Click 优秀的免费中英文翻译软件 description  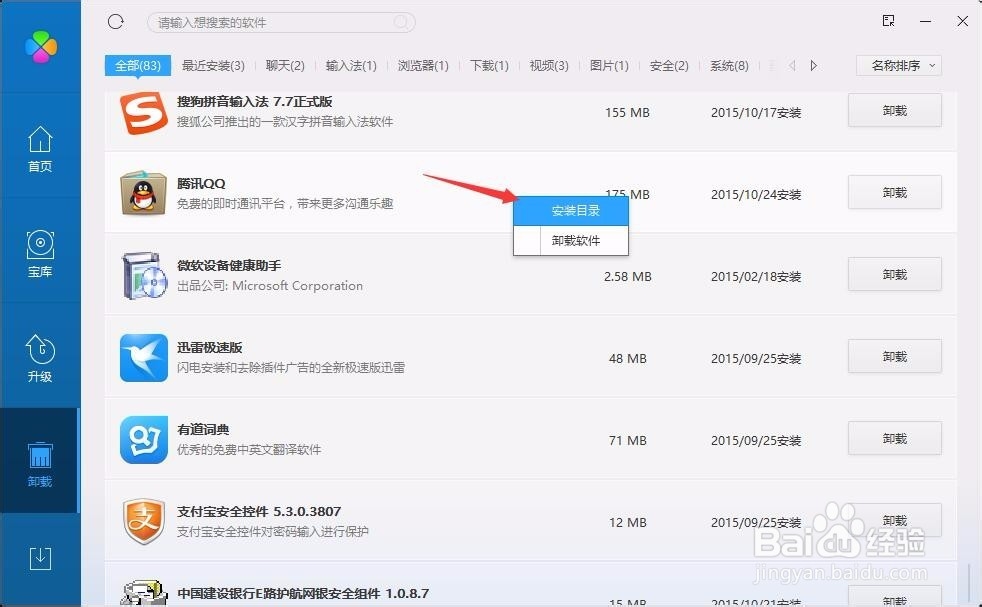(249, 450)
